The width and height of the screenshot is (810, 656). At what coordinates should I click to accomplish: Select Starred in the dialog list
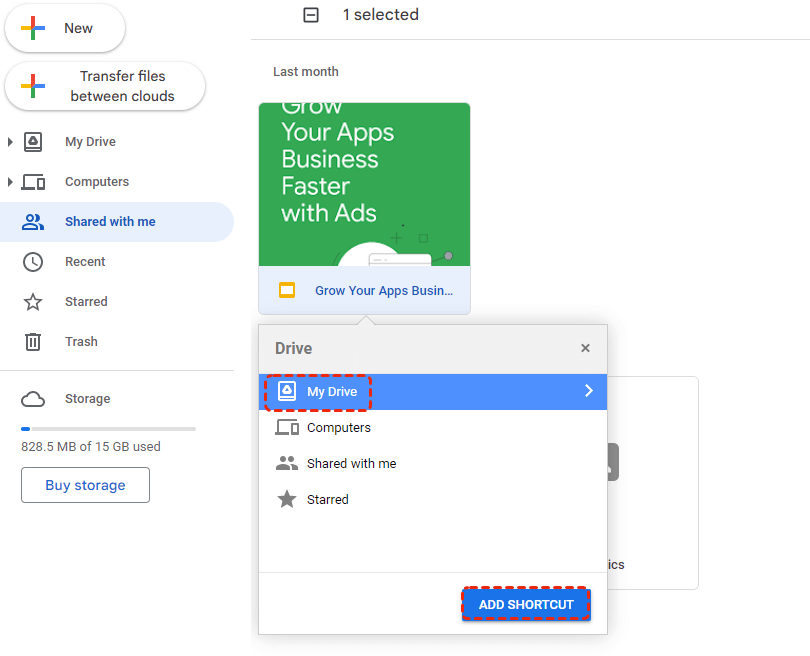click(x=433, y=499)
